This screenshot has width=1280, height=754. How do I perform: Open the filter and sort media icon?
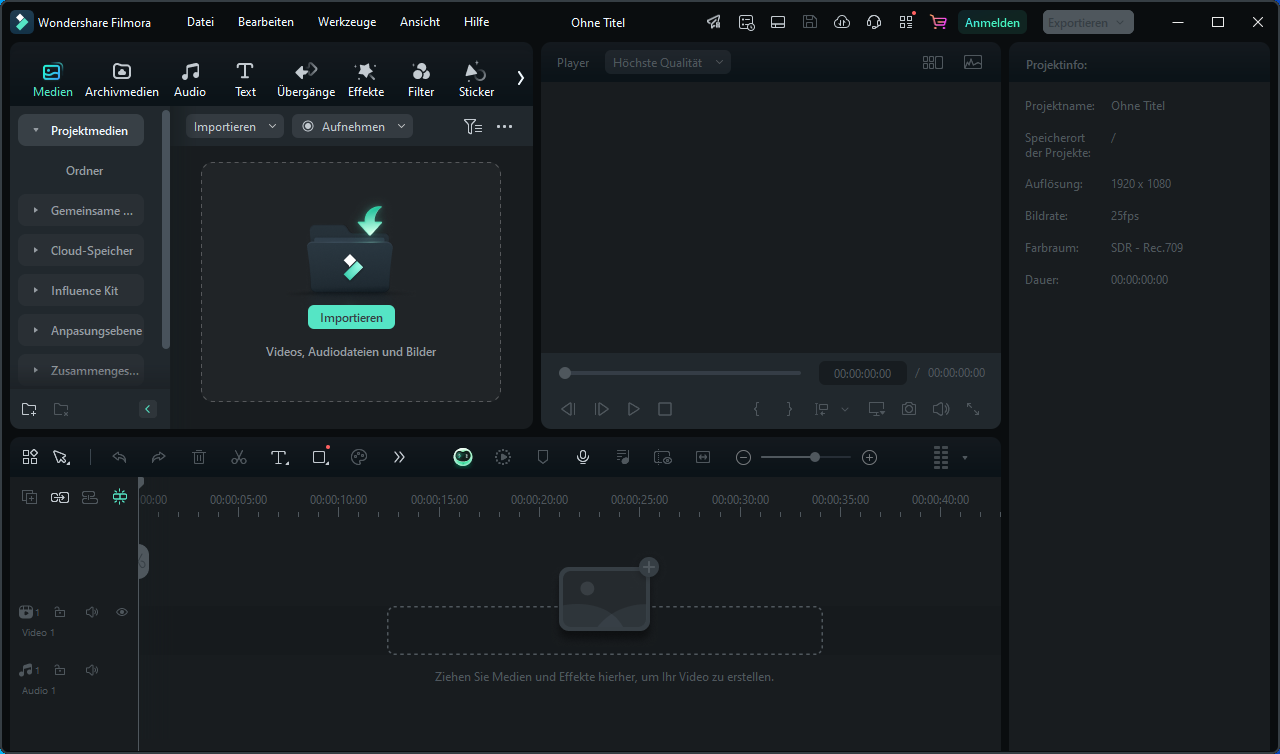click(473, 127)
